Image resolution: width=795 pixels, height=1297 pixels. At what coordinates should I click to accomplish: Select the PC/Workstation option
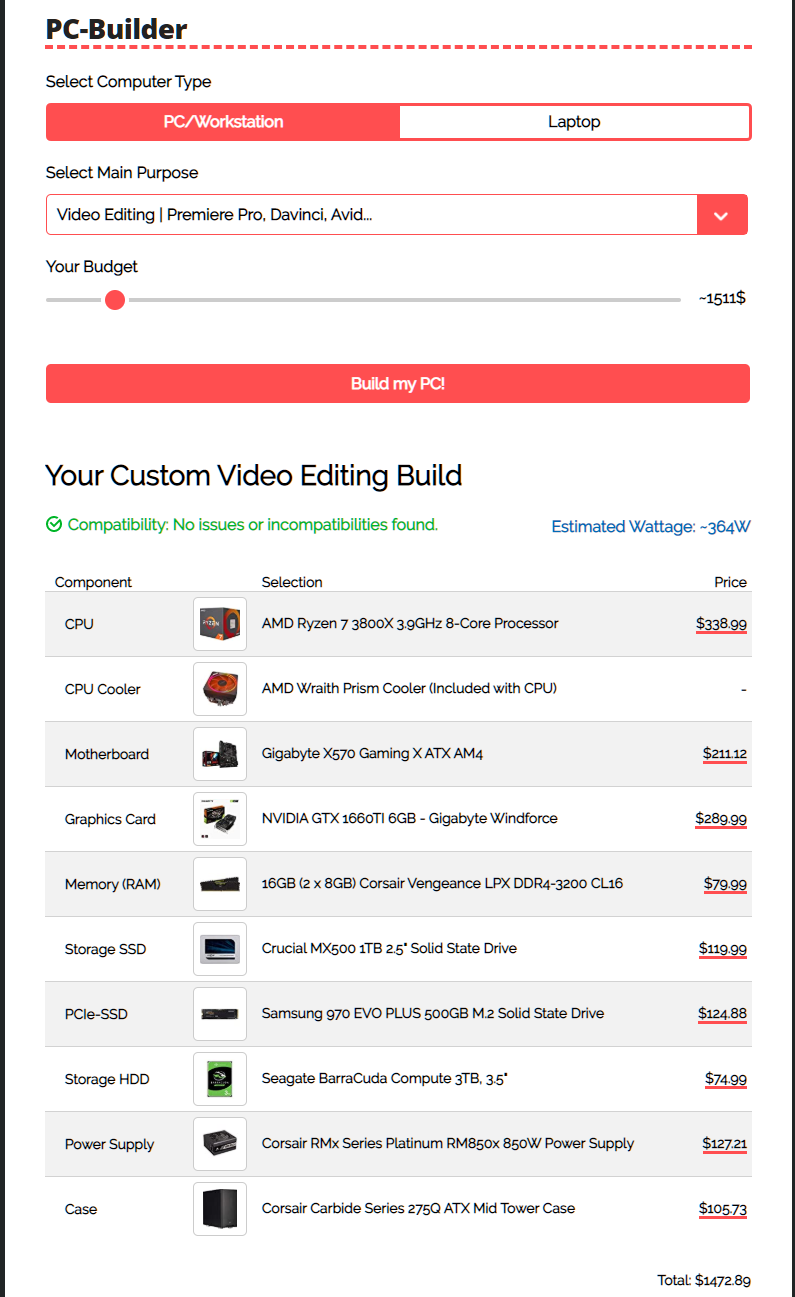pos(222,121)
